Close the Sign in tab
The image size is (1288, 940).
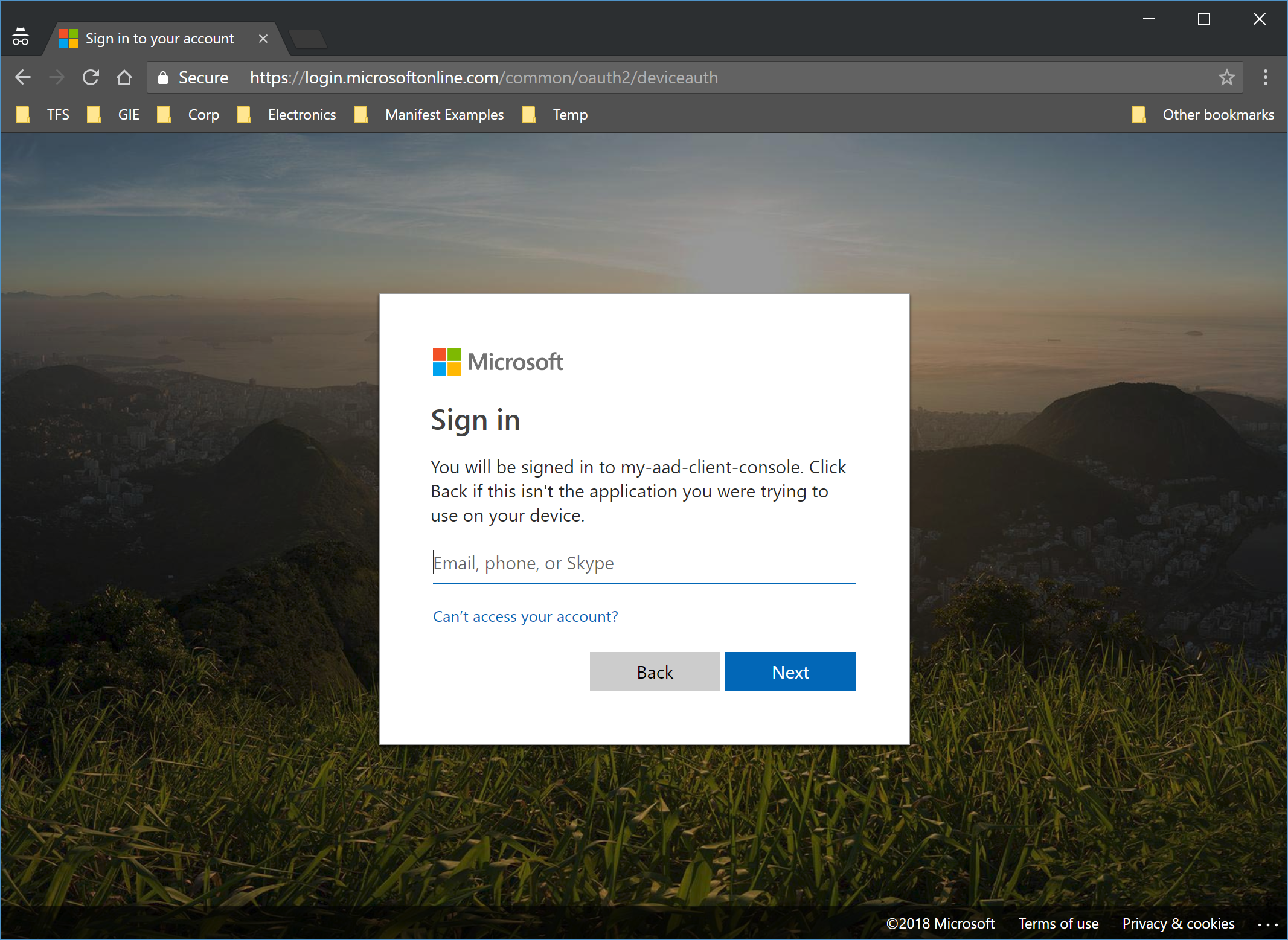(263, 39)
